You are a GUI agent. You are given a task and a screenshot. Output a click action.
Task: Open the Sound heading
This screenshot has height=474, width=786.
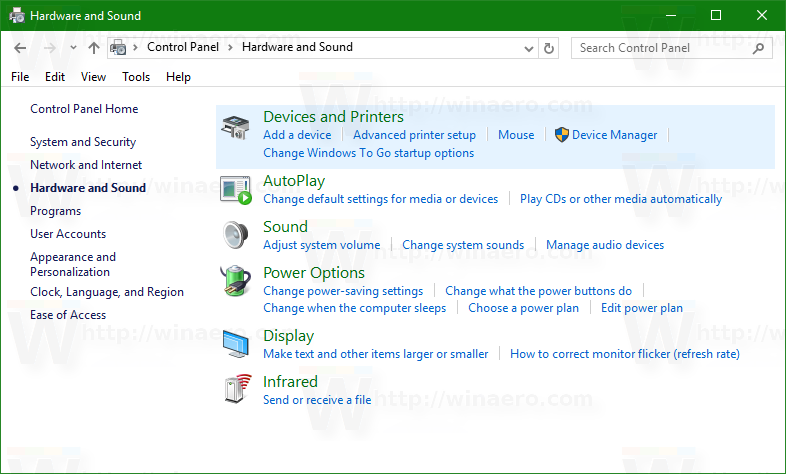pos(285,226)
